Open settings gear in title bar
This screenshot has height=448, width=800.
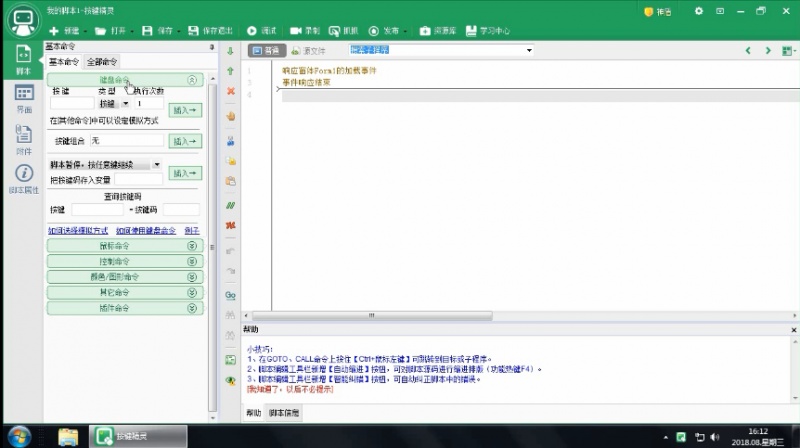click(698, 11)
